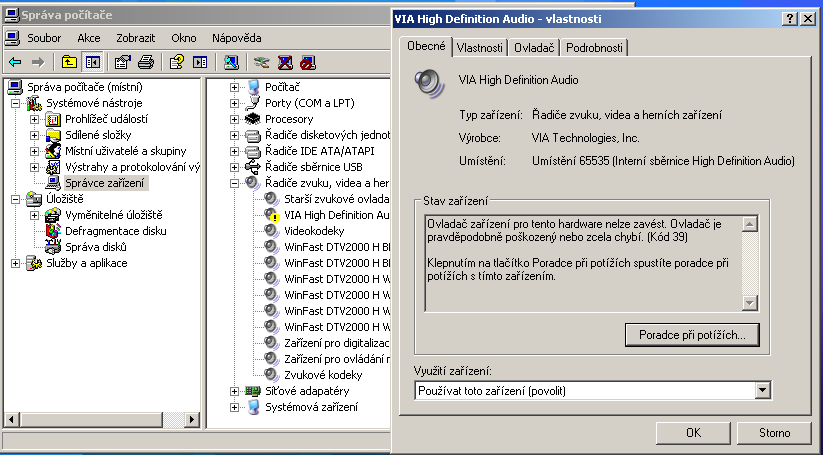Image resolution: width=823 pixels, height=455 pixels.
Task: Select Vyměnitelné úložiště tree item
Action: pos(113,215)
